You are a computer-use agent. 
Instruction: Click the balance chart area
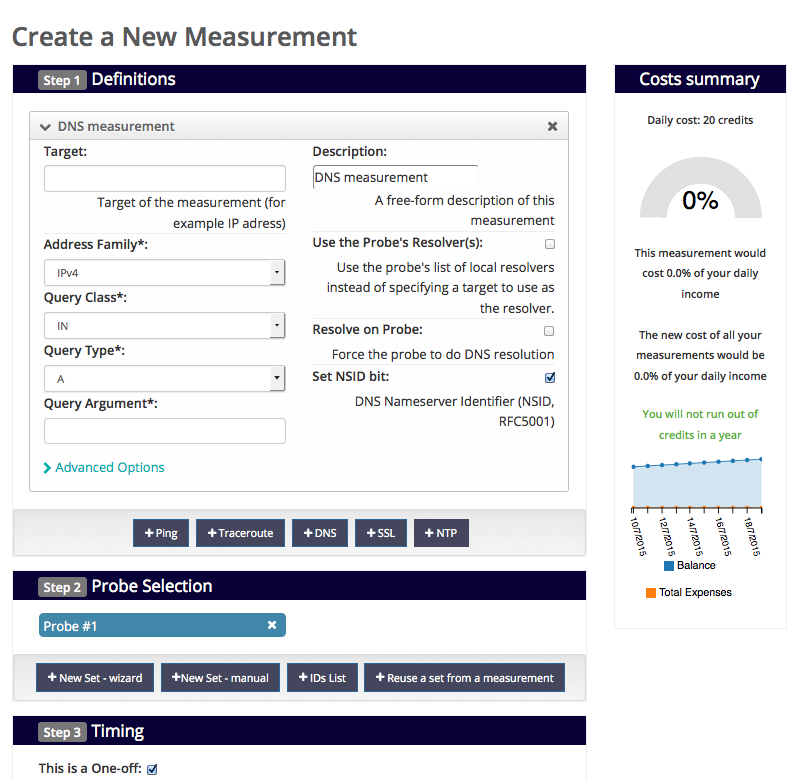(x=697, y=483)
